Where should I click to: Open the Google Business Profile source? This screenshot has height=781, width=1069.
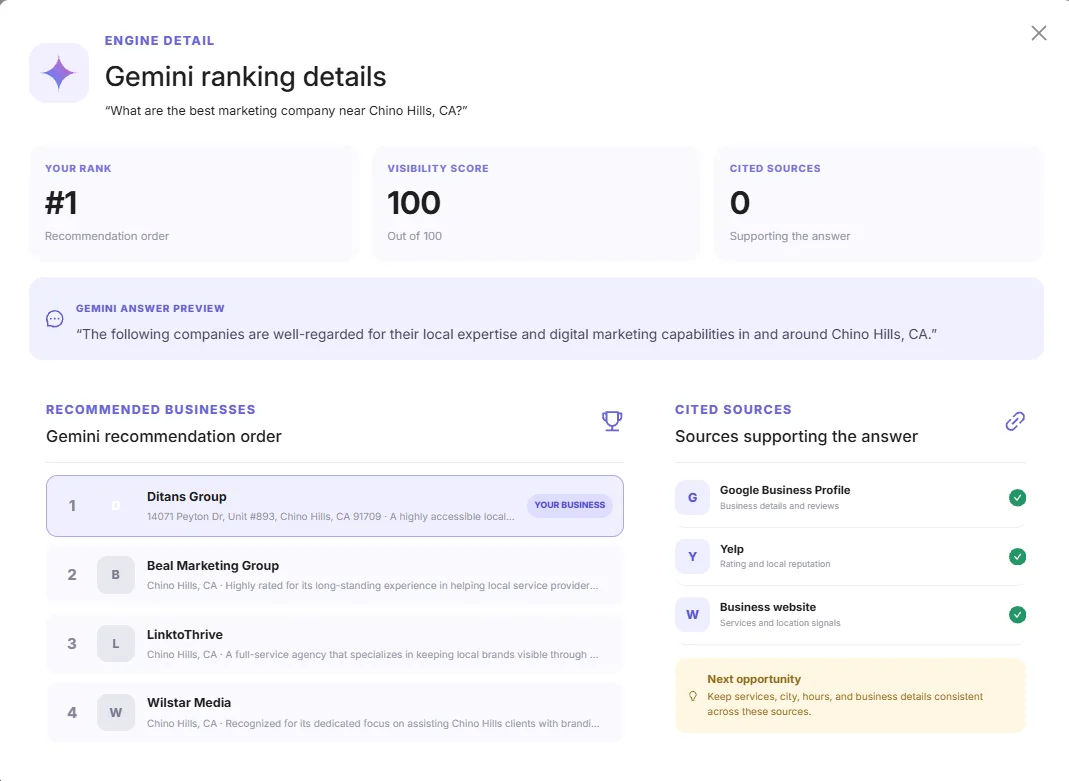point(850,497)
